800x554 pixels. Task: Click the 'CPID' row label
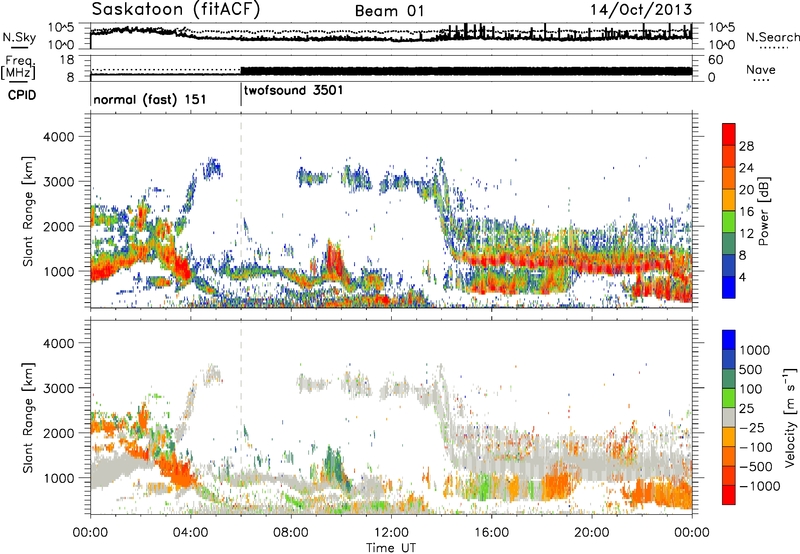[21, 95]
